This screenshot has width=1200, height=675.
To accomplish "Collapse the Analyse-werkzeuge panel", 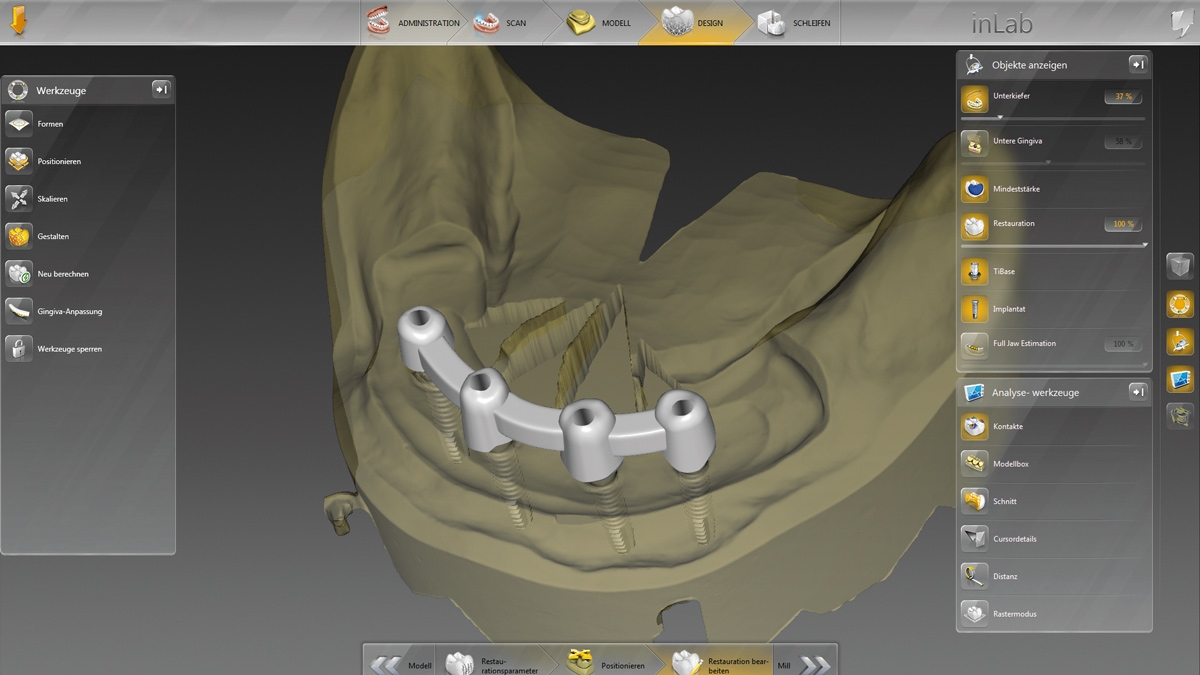I will (1138, 392).
